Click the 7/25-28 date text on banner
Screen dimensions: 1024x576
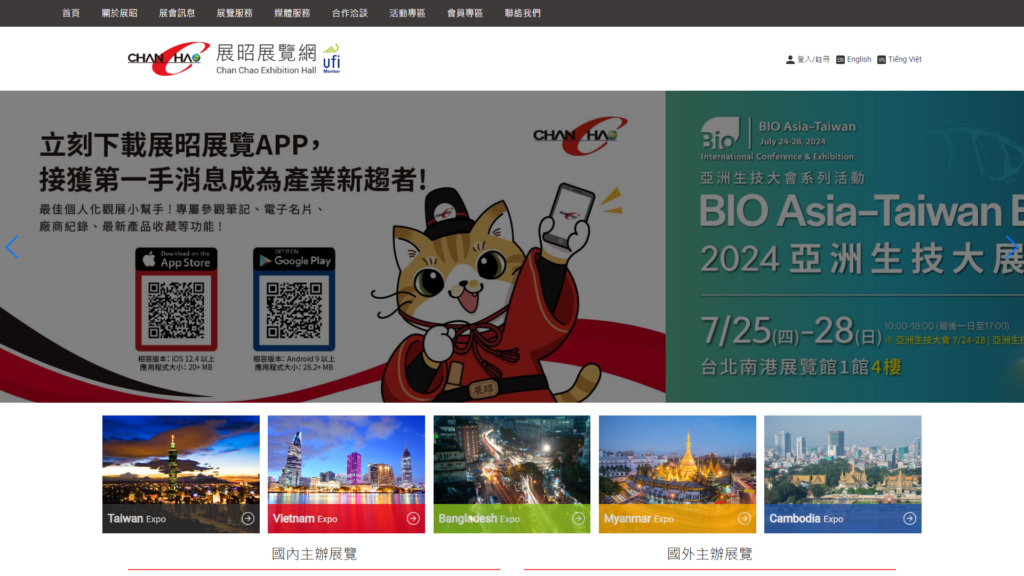click(790, 330)
